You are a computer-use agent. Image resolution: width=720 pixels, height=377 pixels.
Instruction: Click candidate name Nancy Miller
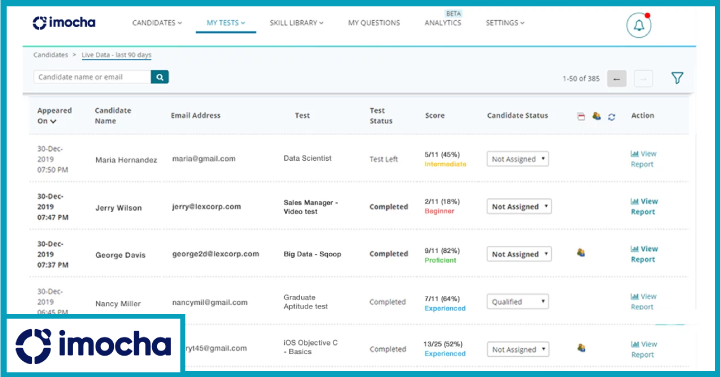(118, 304)
